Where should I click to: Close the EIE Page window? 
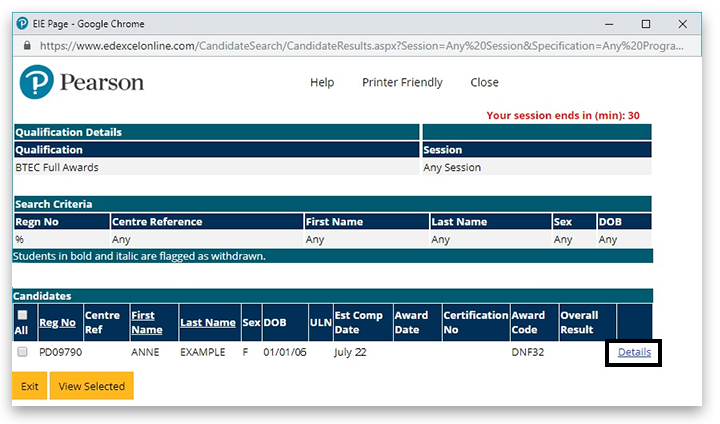[682, 23]
